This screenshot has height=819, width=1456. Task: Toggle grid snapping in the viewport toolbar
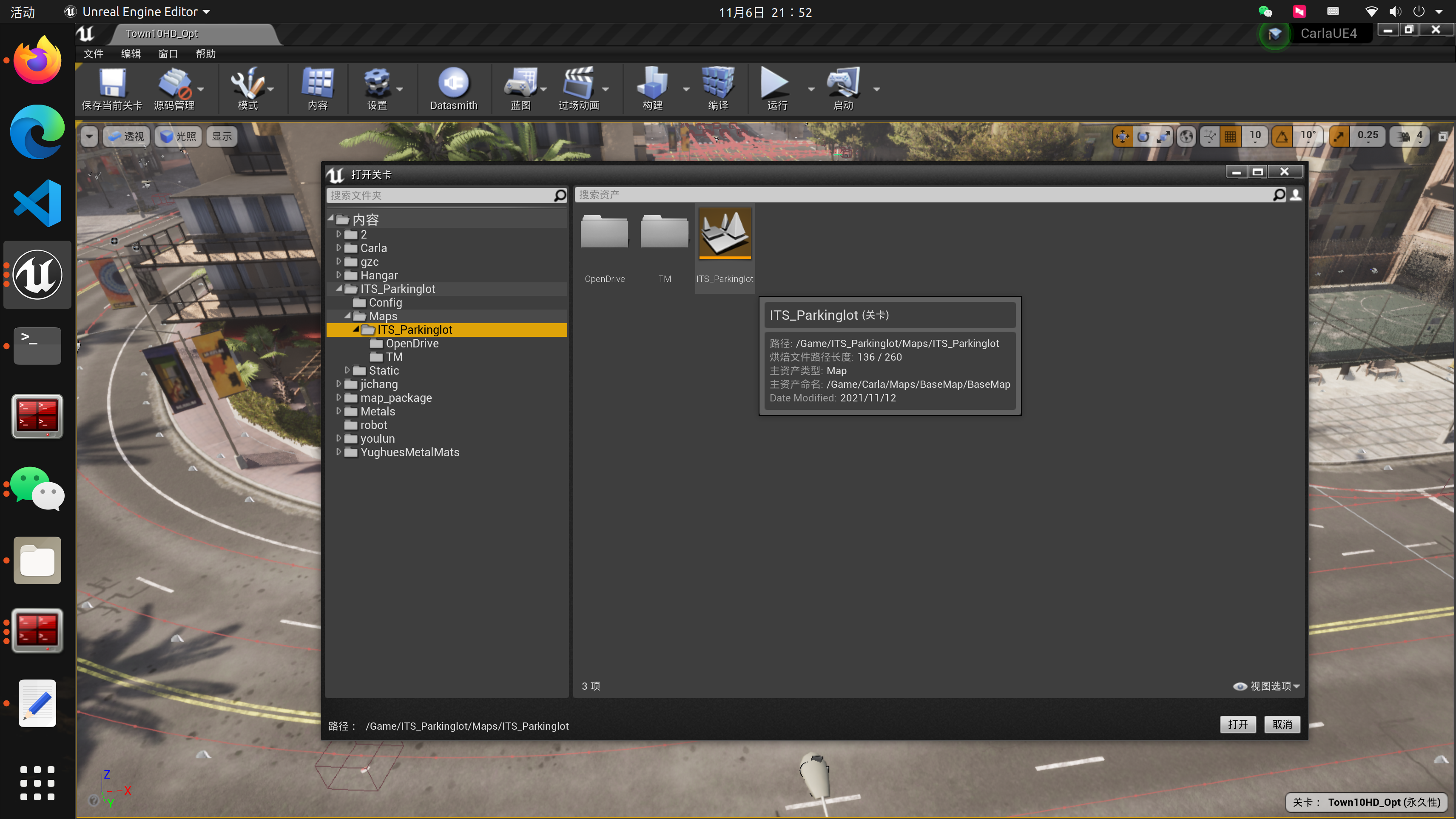tap(1230, 136)
